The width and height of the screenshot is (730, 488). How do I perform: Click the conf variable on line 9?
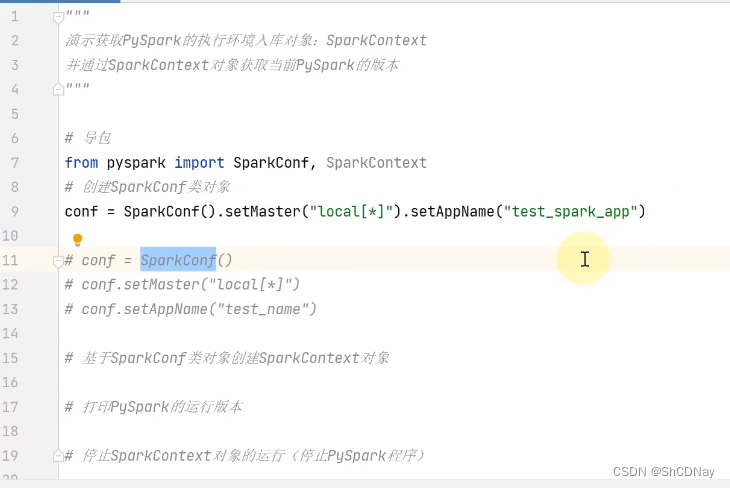pos(81,211)
